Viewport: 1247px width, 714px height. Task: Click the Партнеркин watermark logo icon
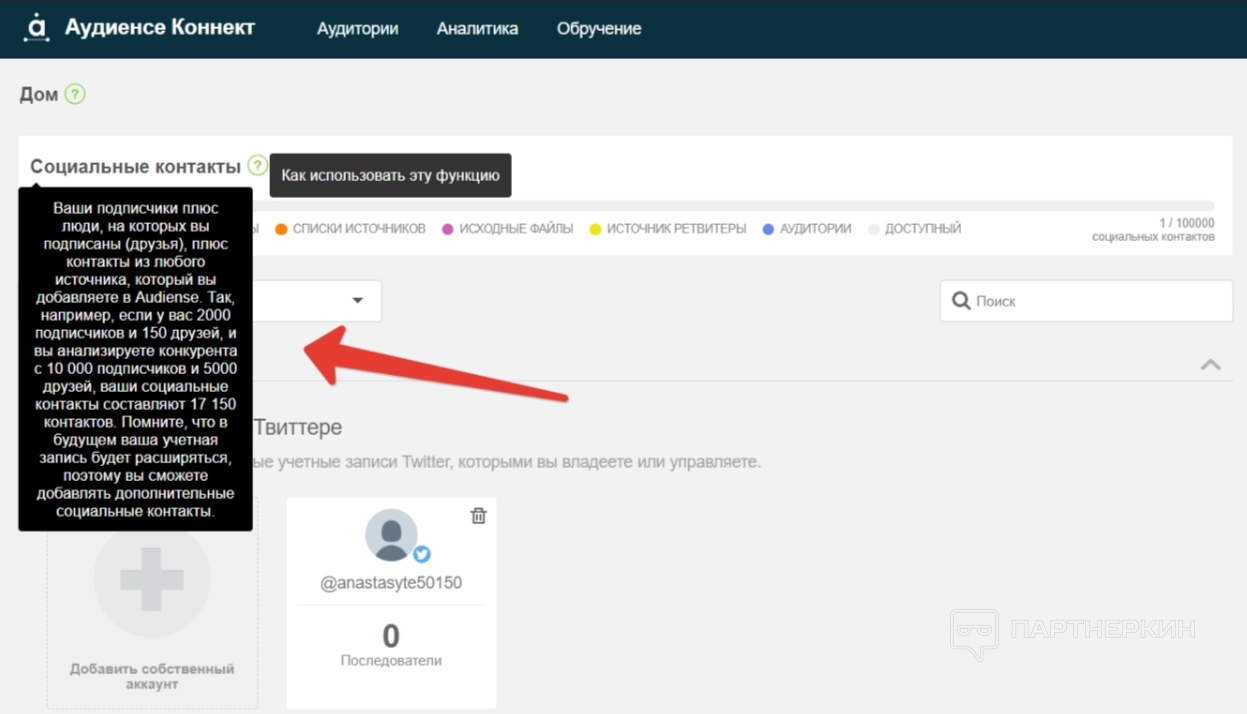coord(973,633)
